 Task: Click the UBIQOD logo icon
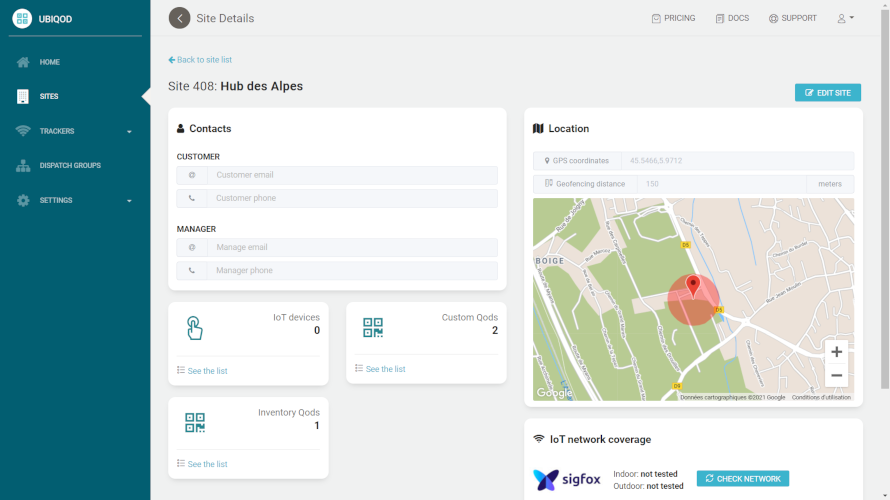click(x=22, y=19)
